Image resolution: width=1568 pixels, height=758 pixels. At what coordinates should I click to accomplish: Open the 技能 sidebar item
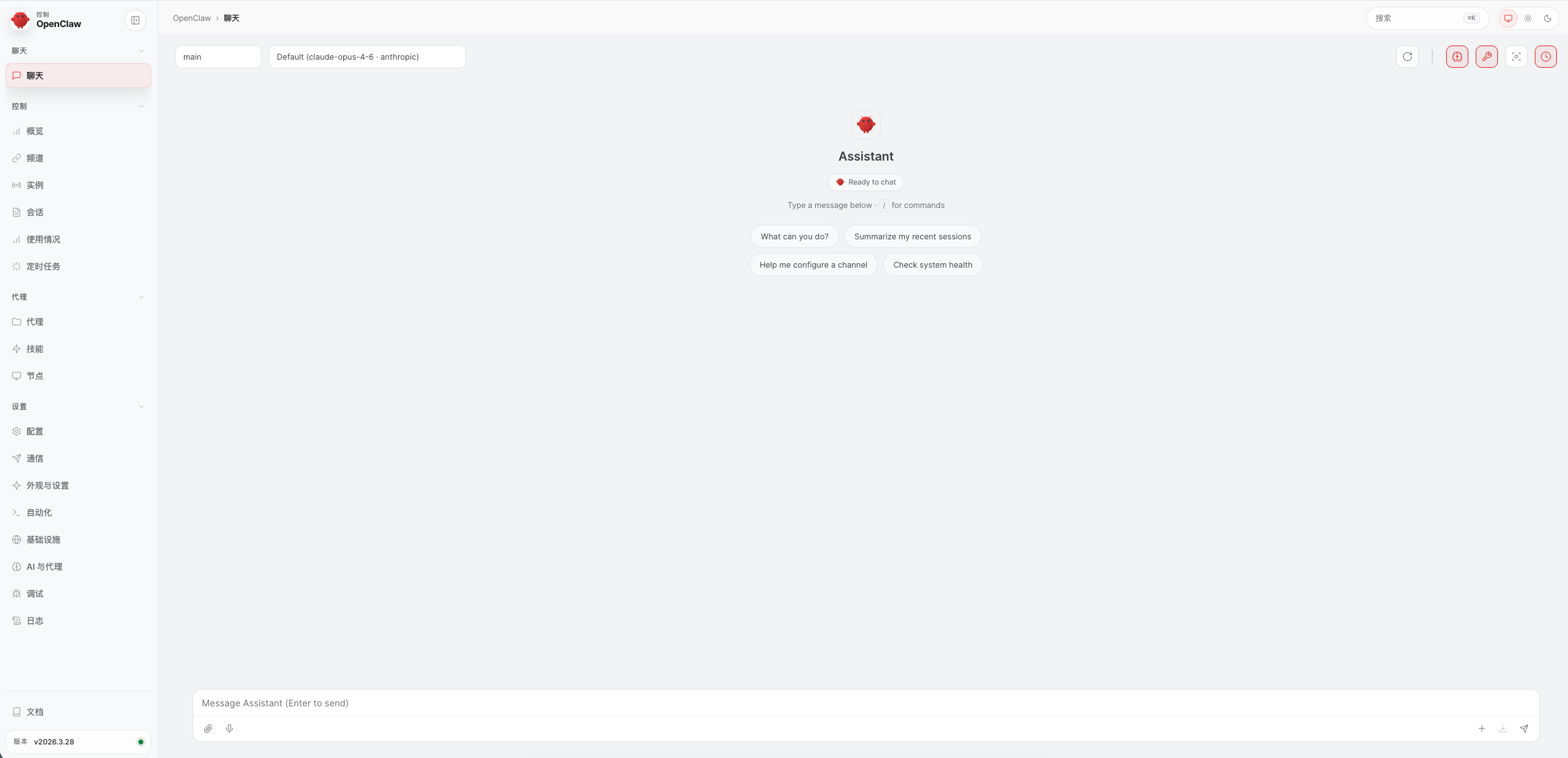(x=34, y=349)
